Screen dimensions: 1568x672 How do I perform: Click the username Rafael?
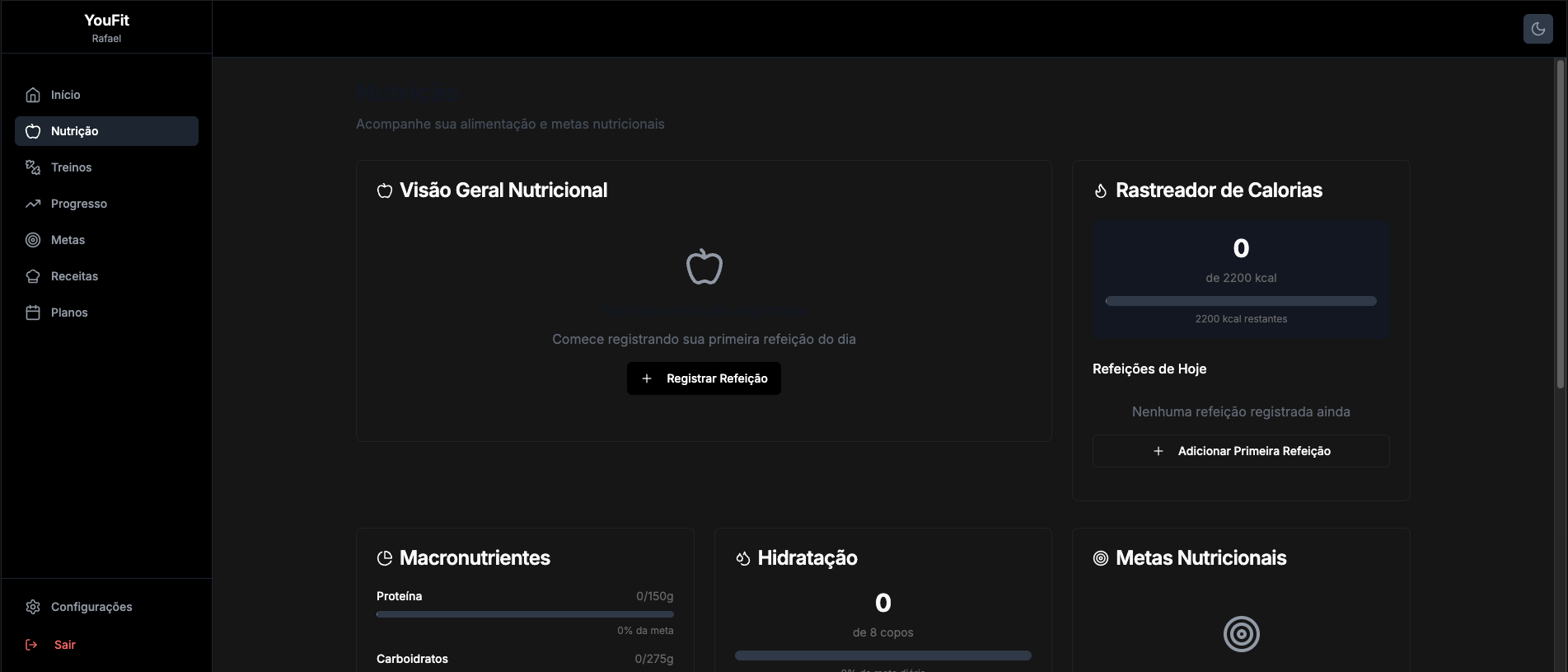coord(106,39)
